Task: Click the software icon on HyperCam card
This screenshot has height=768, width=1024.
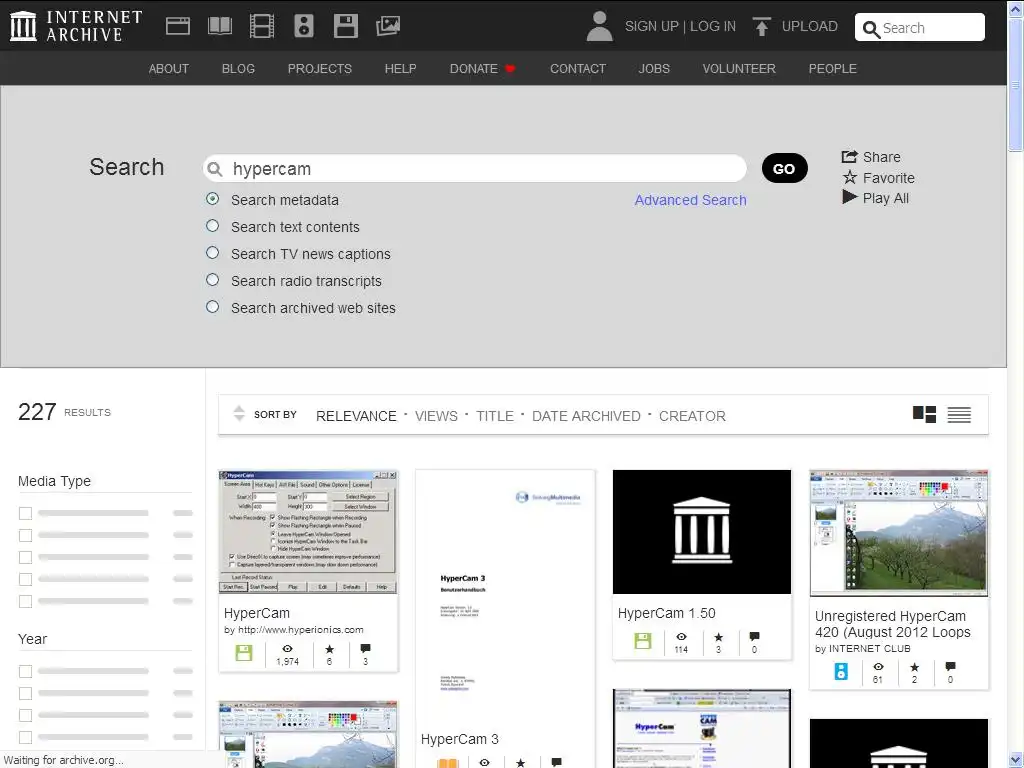Action: [244, 652]
